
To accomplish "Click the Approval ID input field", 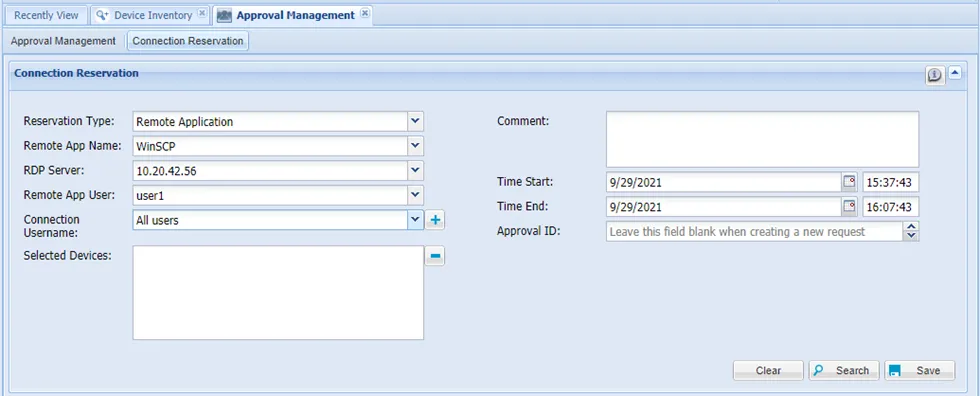I will [x=755, y=232].
